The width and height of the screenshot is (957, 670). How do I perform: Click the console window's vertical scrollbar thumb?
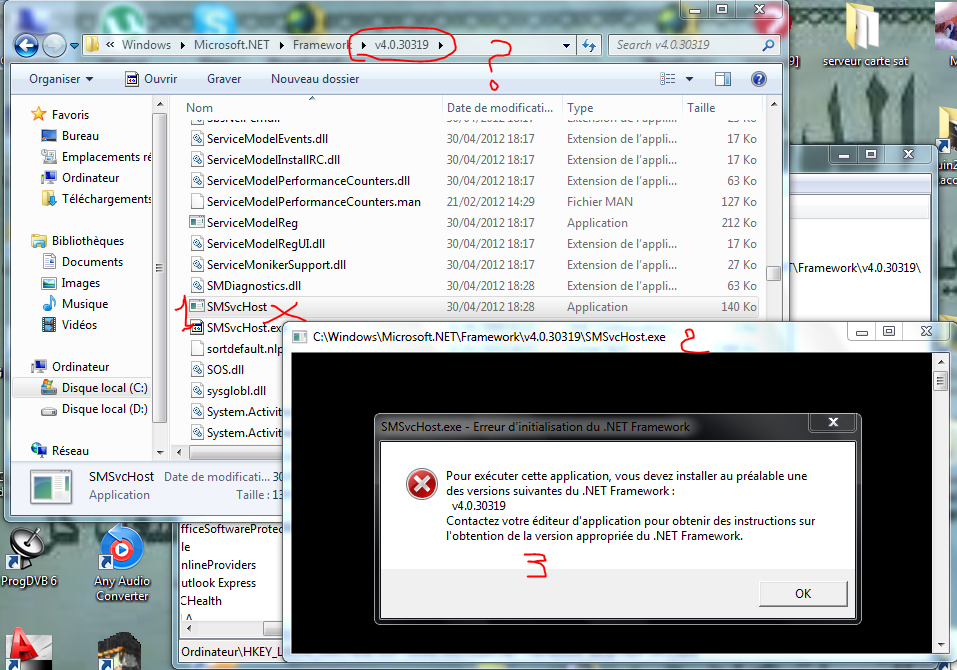(x=941, y=381)
